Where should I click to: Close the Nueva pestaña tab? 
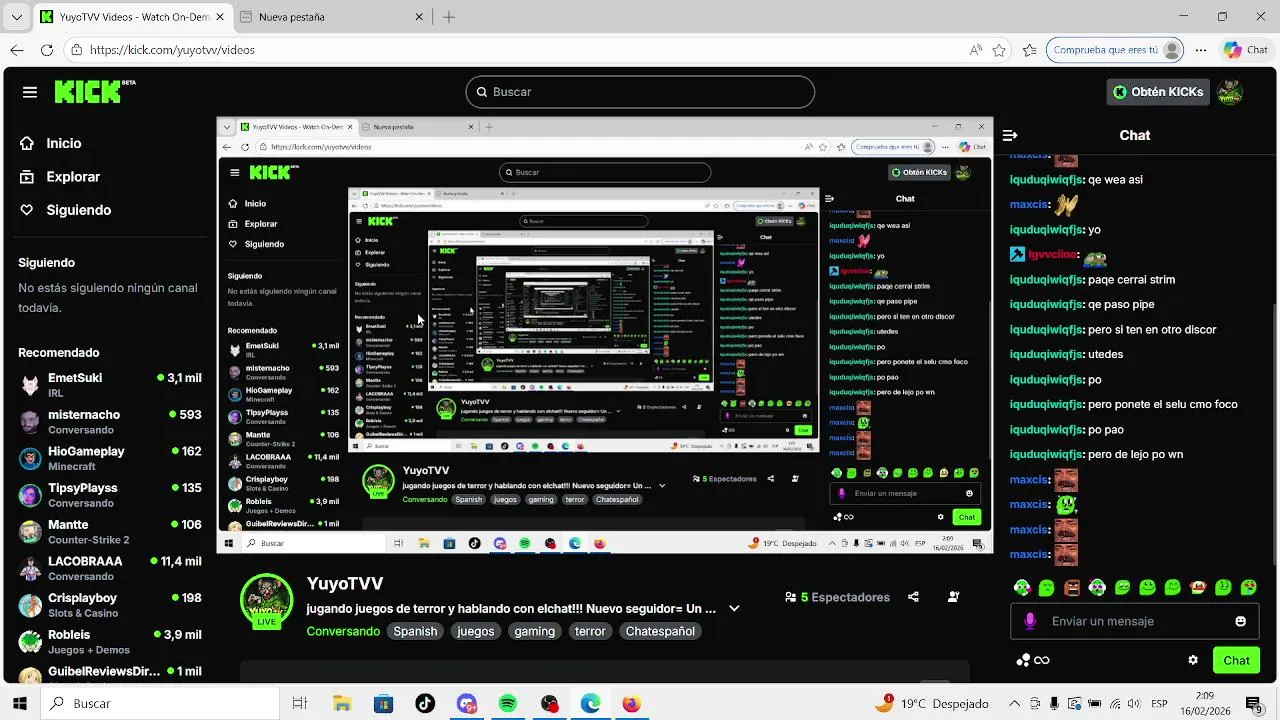click(419, 17)
